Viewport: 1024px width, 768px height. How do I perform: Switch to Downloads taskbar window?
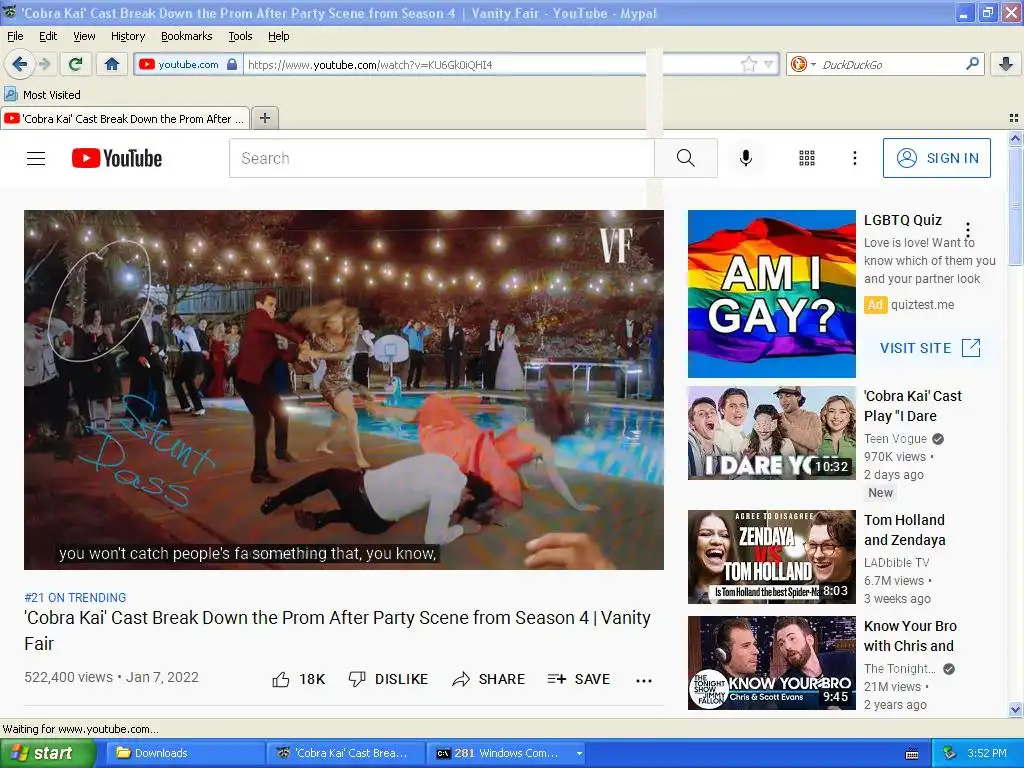(184, 753)
